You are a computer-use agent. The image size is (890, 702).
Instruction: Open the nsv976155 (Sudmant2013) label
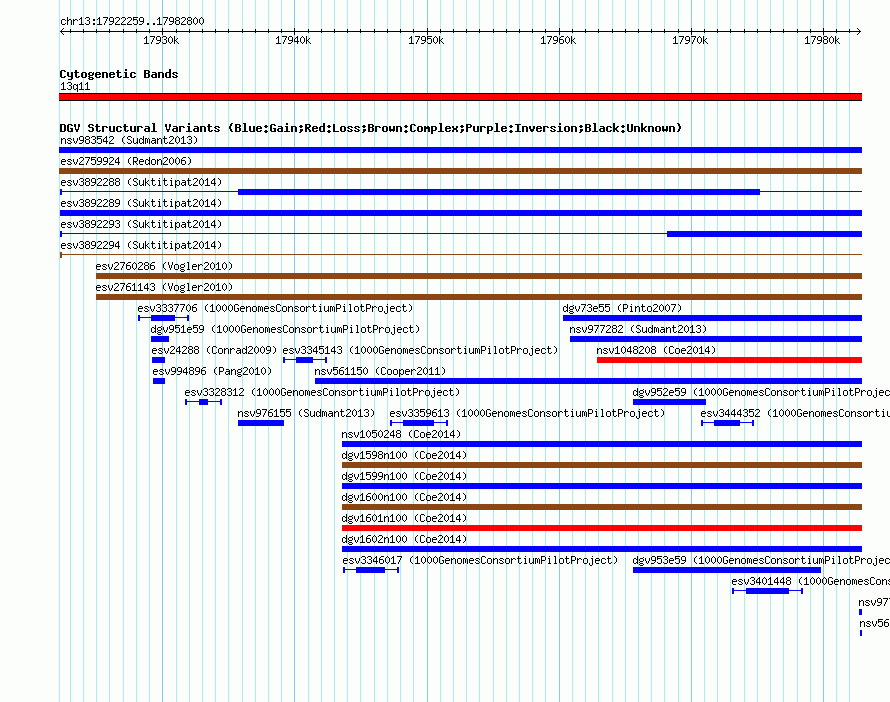(x=307, y=413)
